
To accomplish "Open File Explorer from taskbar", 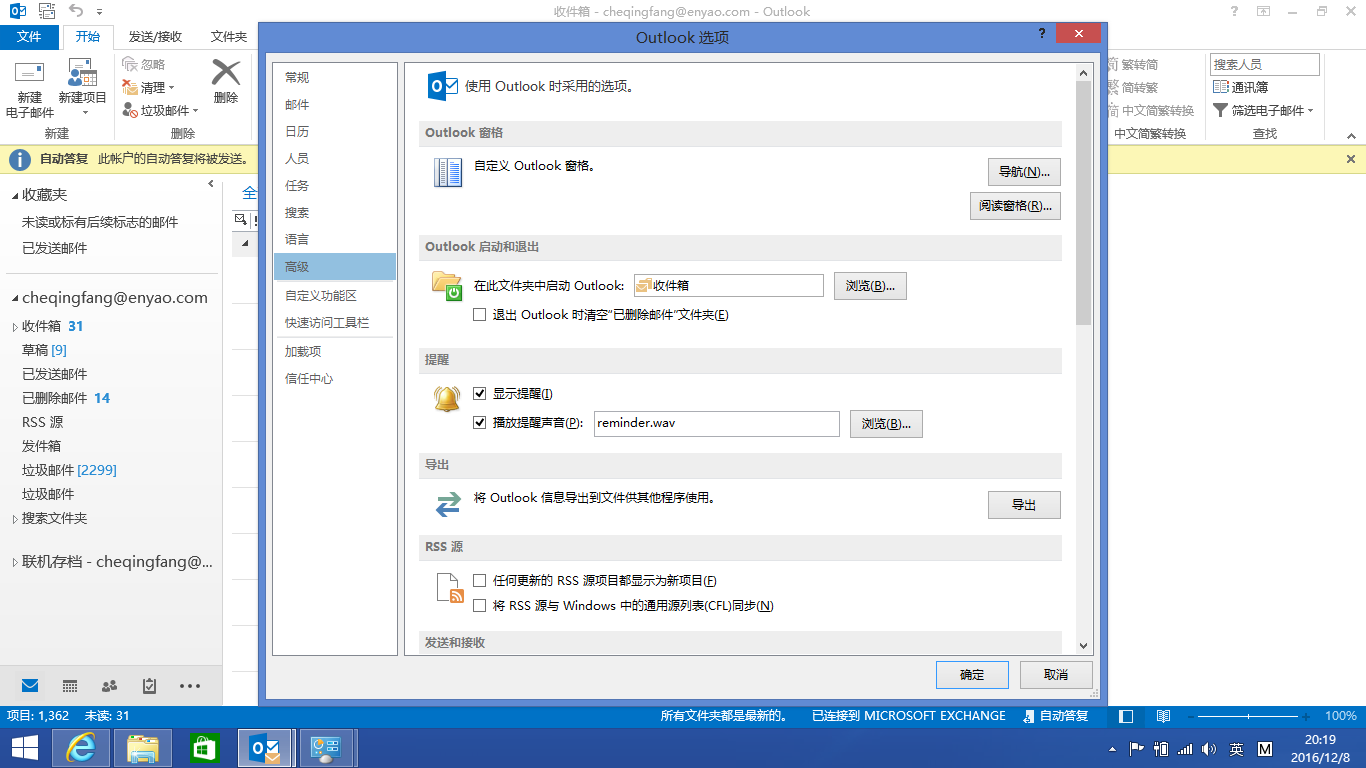I will [x=143, y=748].
